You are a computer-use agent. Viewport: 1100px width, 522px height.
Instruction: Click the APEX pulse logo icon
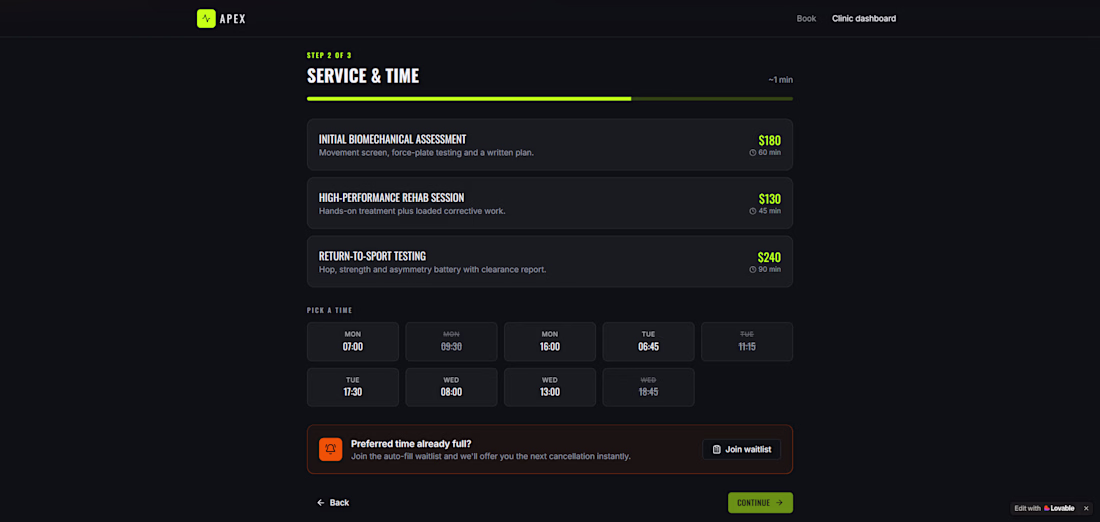click(x=206, y=18)
